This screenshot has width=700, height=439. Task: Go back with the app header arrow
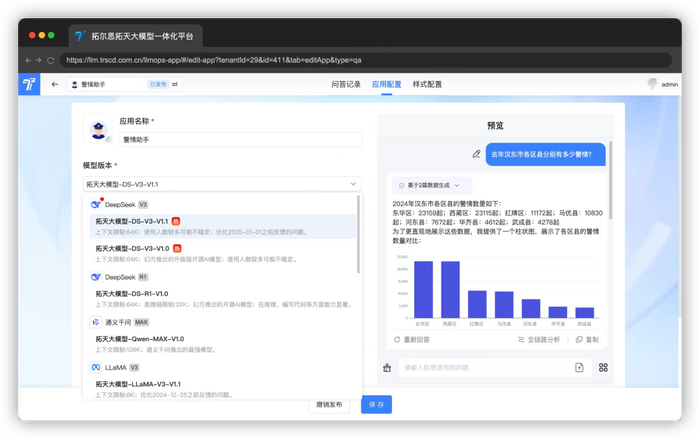[x=55, y=84]
